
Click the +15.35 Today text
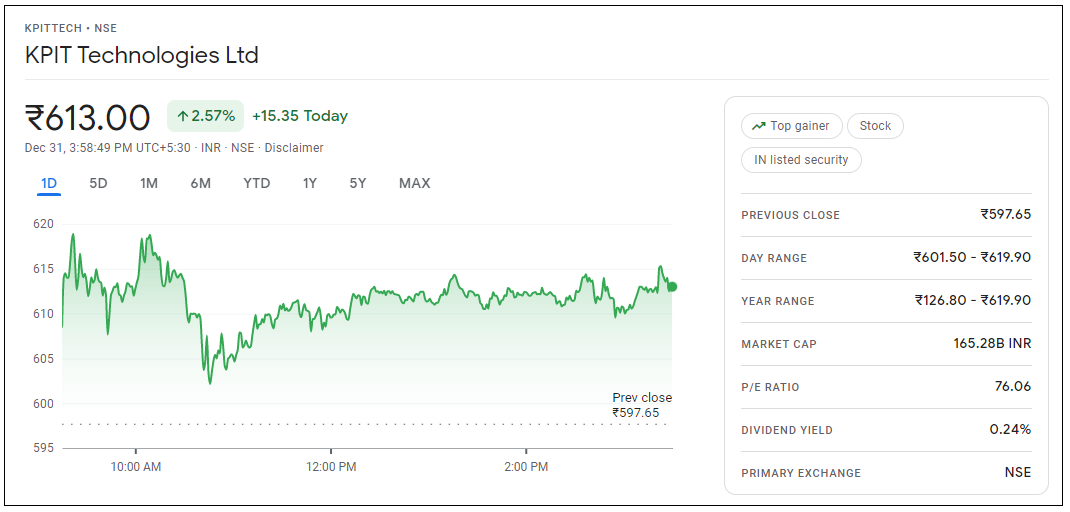tap(300, 116)
